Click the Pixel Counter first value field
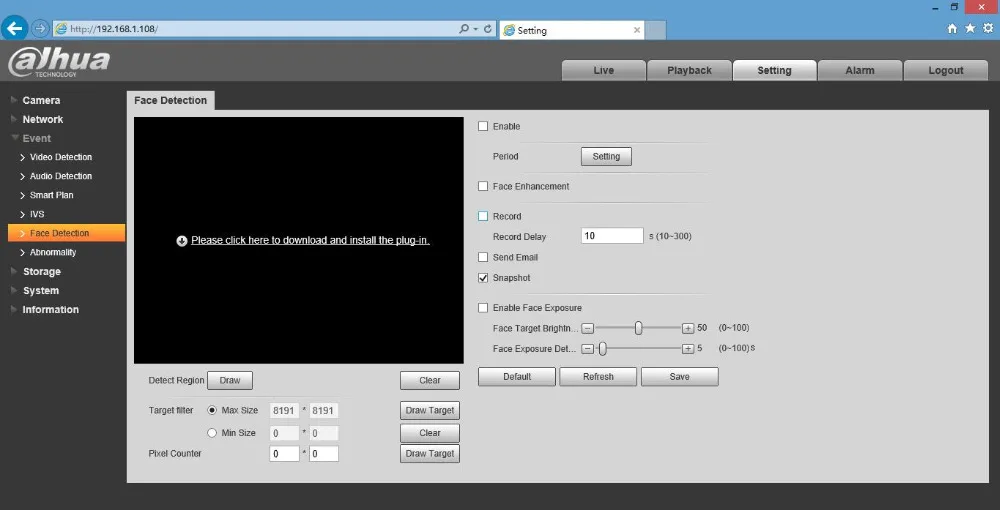1000x510 pixels. (x=284, y=454)
